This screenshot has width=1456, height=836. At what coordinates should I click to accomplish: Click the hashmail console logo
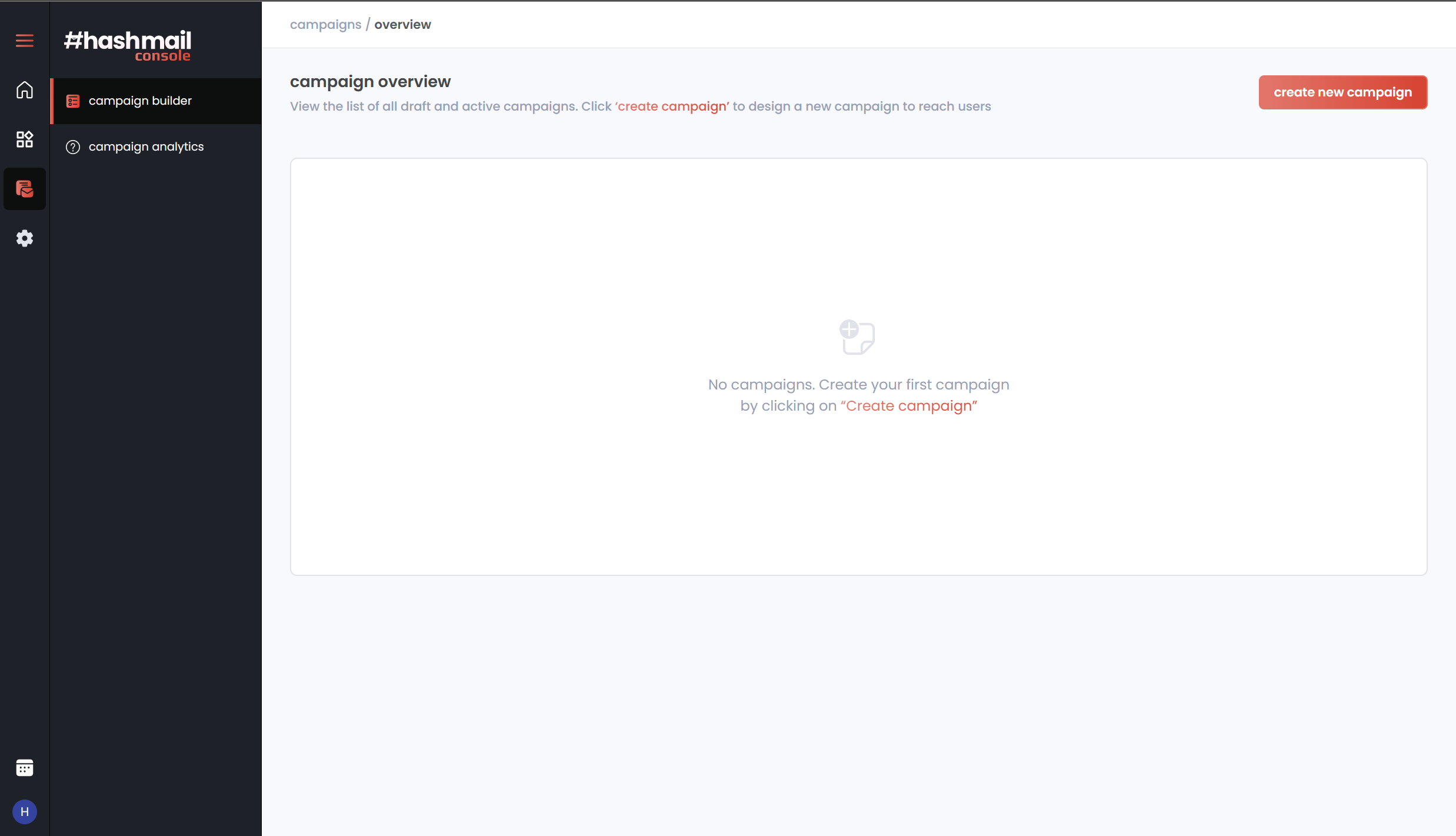click(x=128, y=45)
